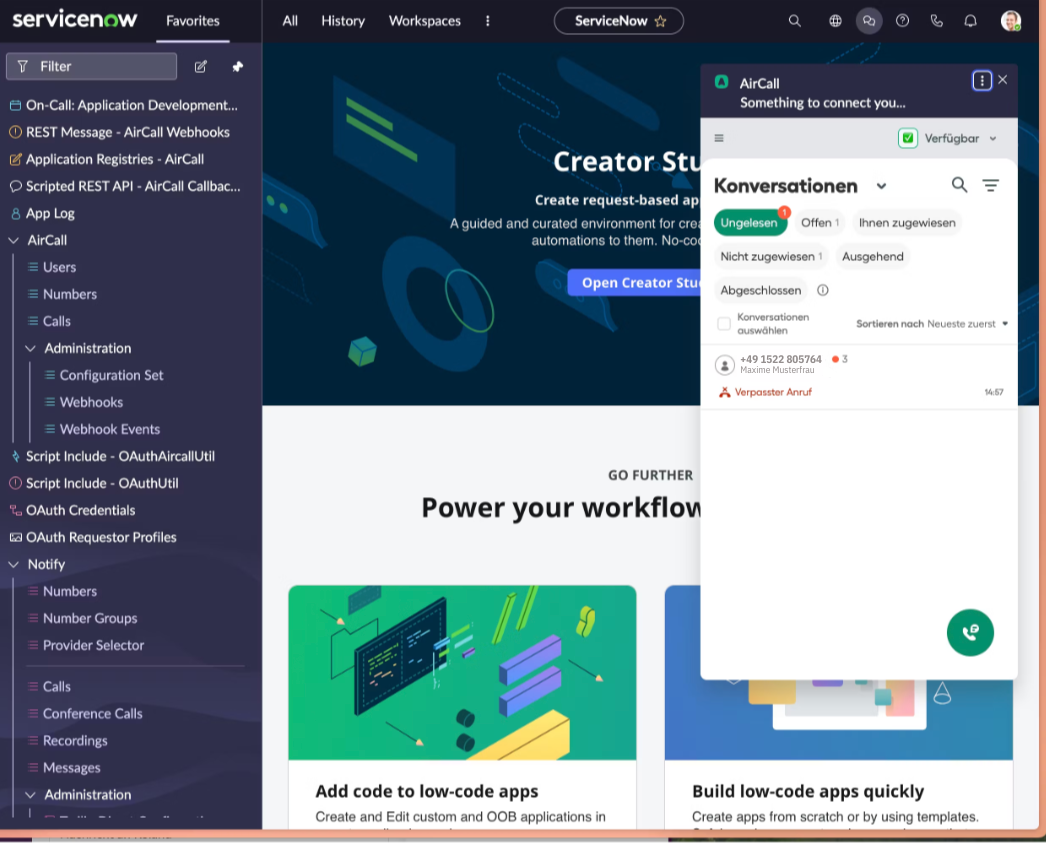Image resolution: width=1046 pixels, height=848 pixels.
Task: Toggle the Nicht zugewiesen filter chip
Action: pos(770,257)
